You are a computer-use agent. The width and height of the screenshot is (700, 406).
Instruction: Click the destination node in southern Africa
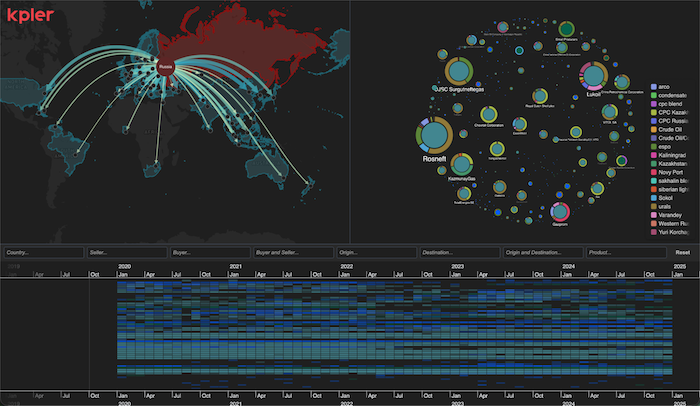pos(156,166)
